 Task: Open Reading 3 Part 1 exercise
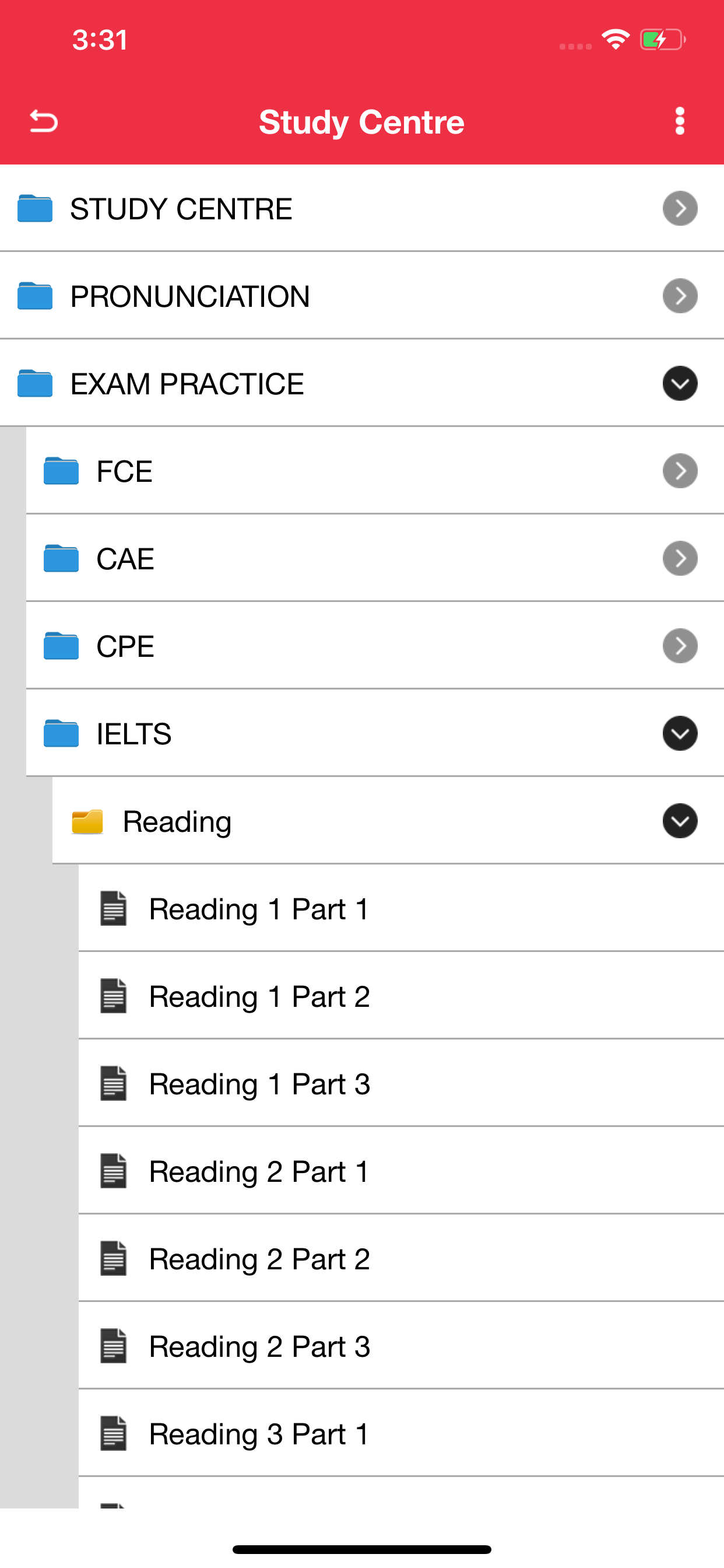258,1434
